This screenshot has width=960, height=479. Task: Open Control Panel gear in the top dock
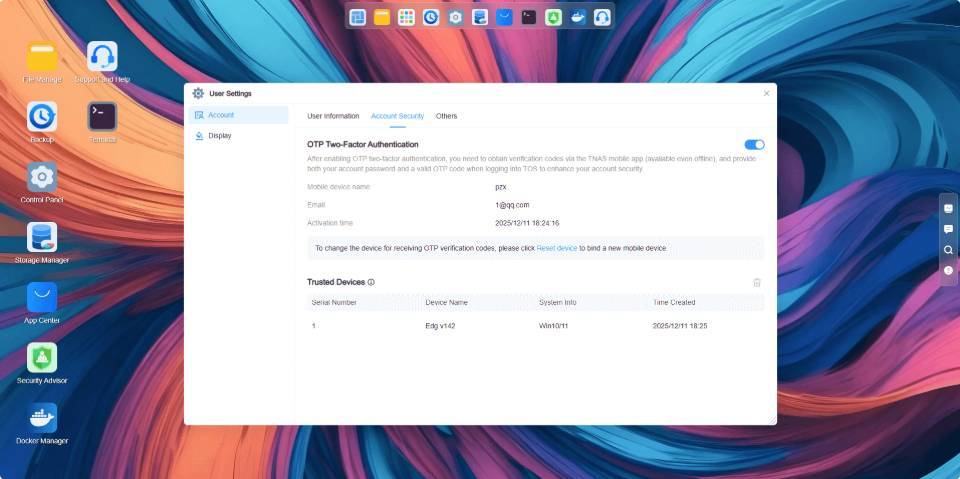456,17
